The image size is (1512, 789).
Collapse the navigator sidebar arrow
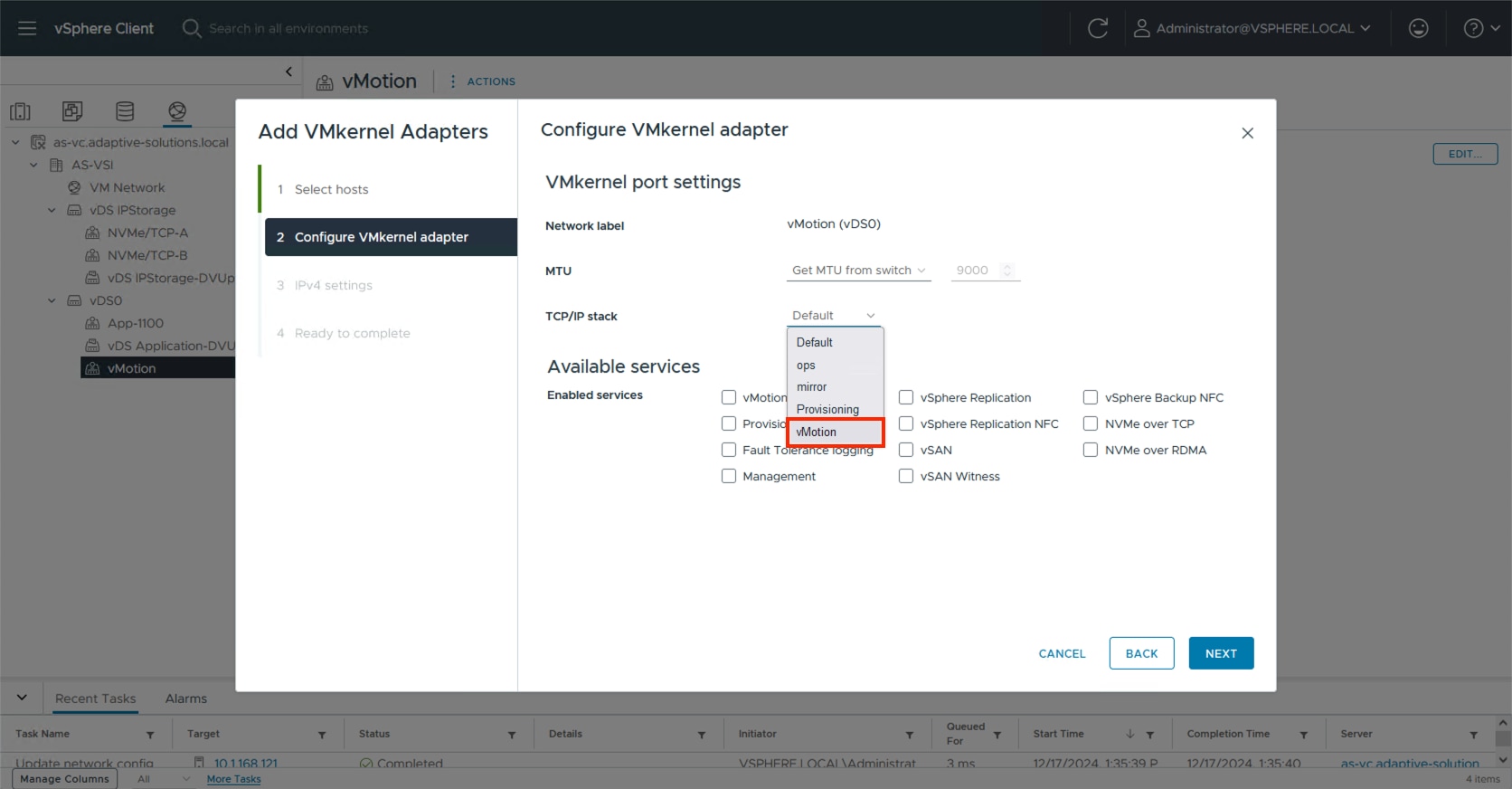(x=288, y=71)
